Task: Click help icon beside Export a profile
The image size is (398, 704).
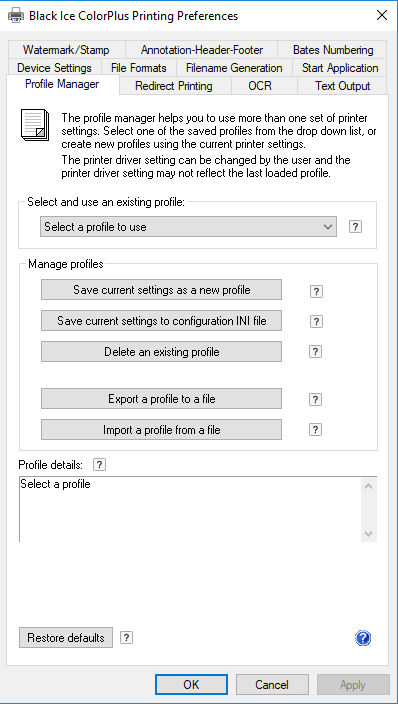Action: tap(315, 399)
